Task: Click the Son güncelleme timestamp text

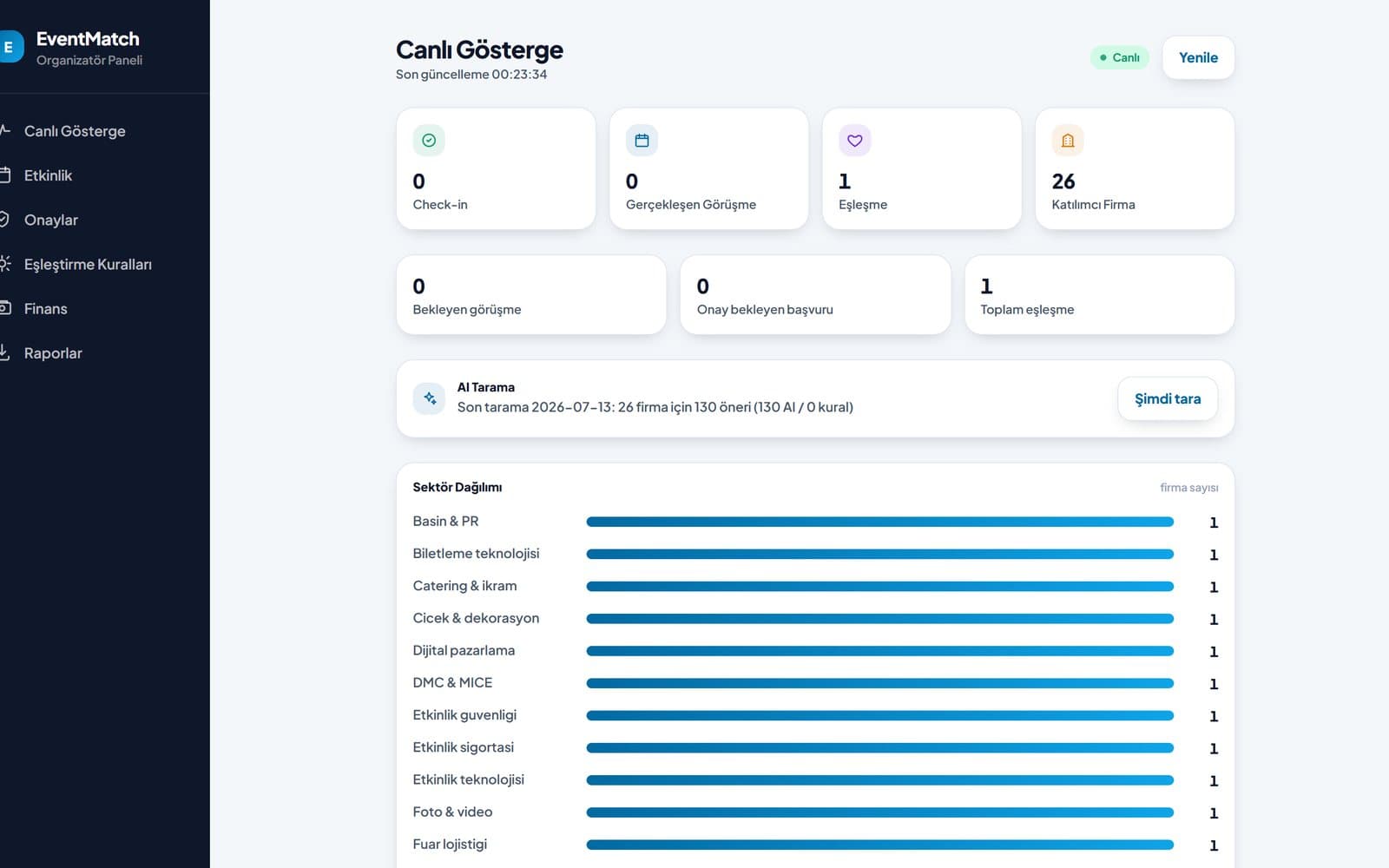Action: point(471,74)
